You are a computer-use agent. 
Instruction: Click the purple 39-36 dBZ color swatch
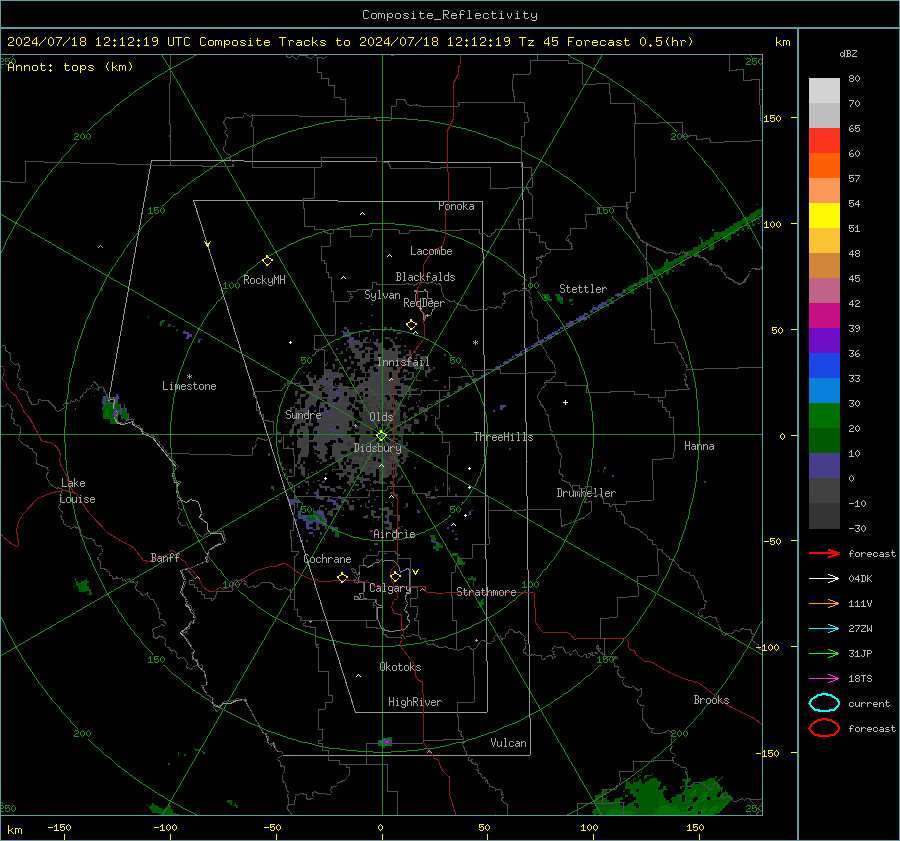(x=824, y=341)
